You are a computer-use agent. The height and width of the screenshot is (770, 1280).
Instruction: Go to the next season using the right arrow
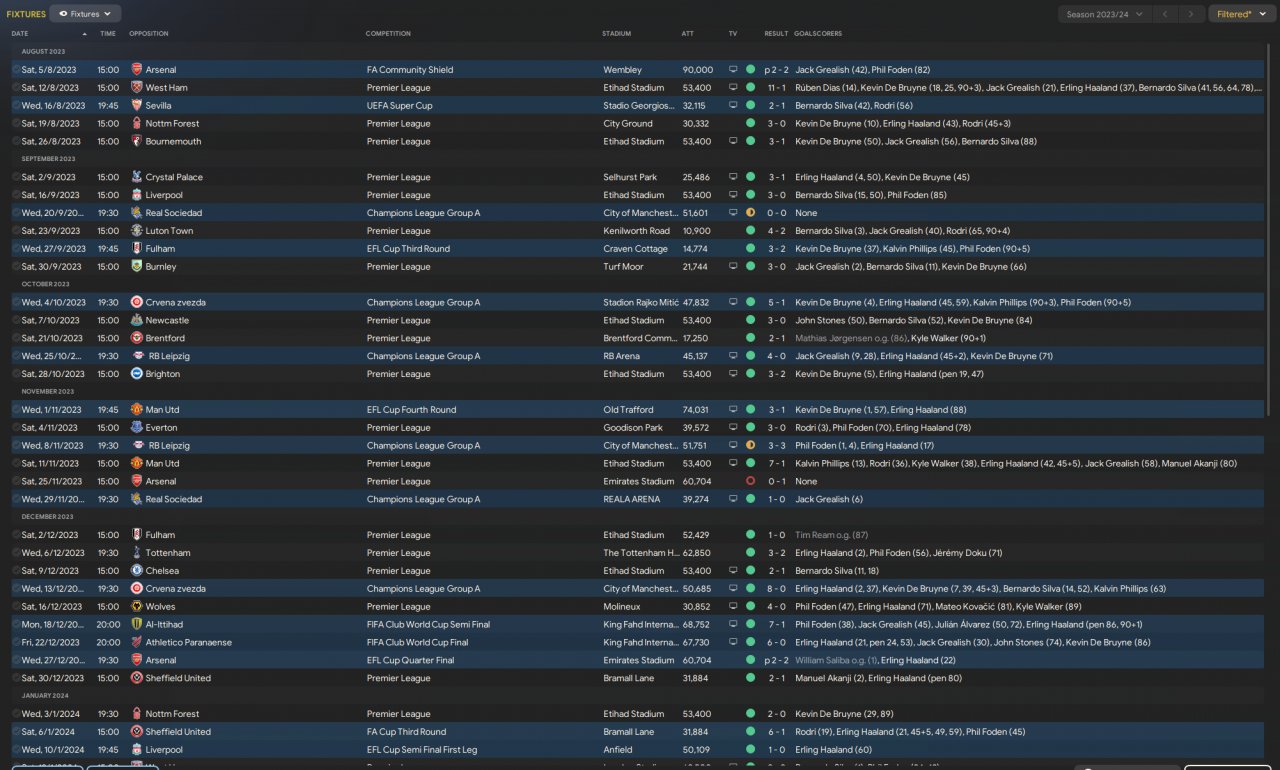(1190, 14)
